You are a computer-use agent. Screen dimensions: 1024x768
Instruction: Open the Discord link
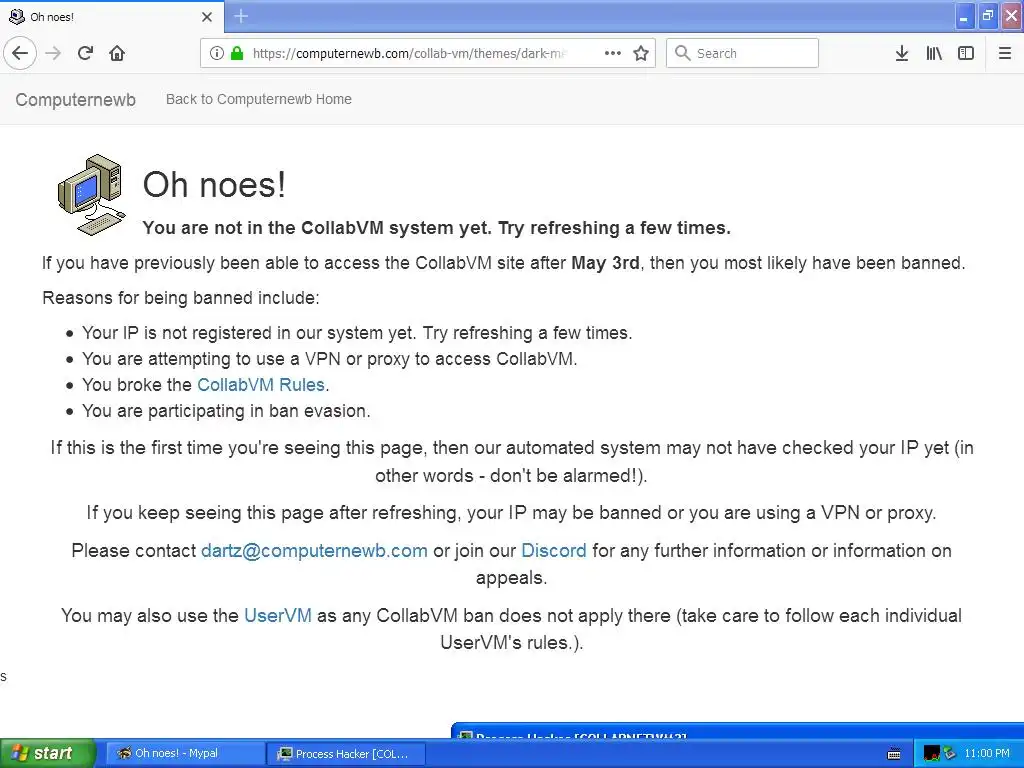554,551
